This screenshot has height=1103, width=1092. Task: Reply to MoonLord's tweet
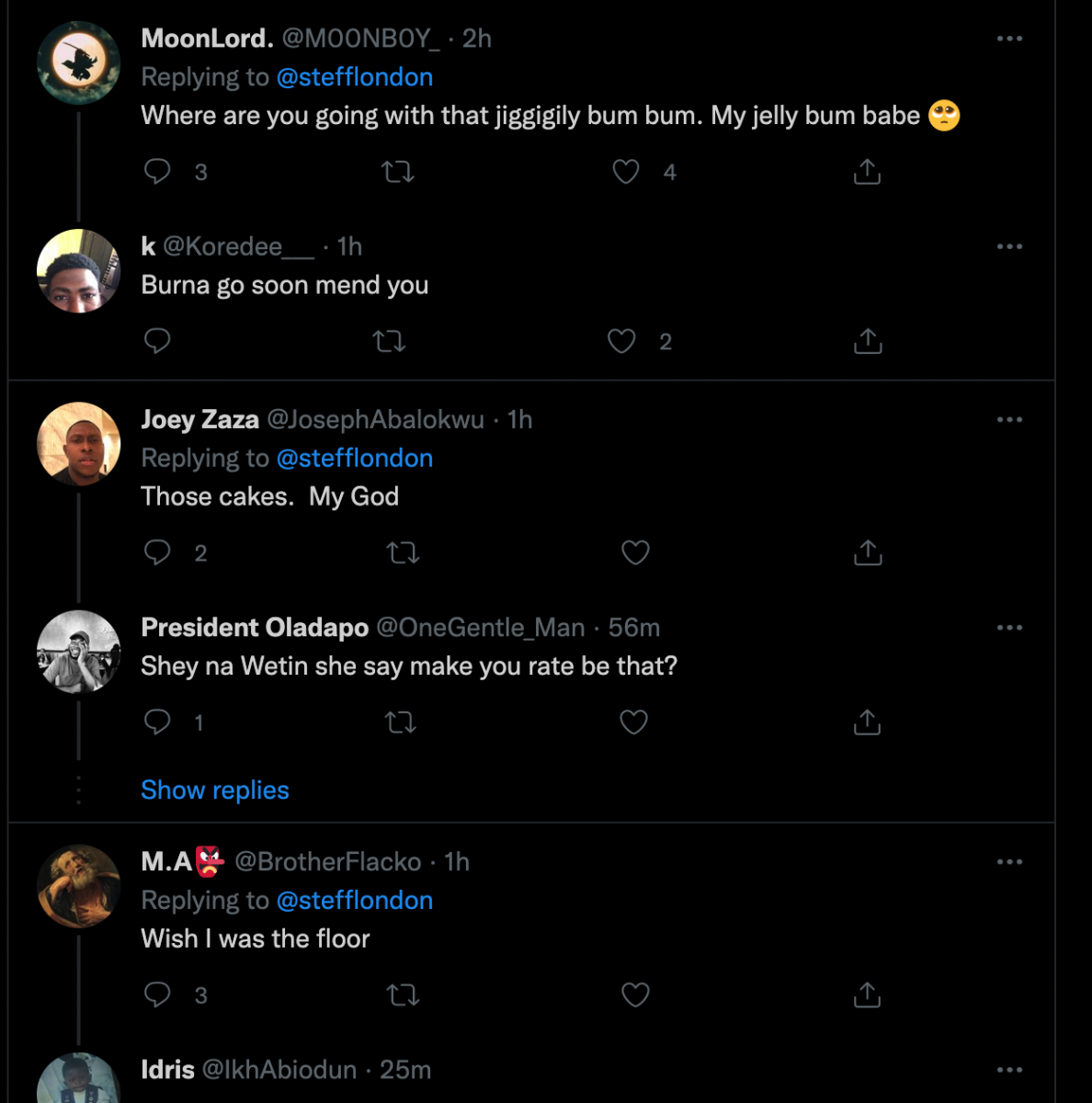pyautogui.click(x=158, y=172)
